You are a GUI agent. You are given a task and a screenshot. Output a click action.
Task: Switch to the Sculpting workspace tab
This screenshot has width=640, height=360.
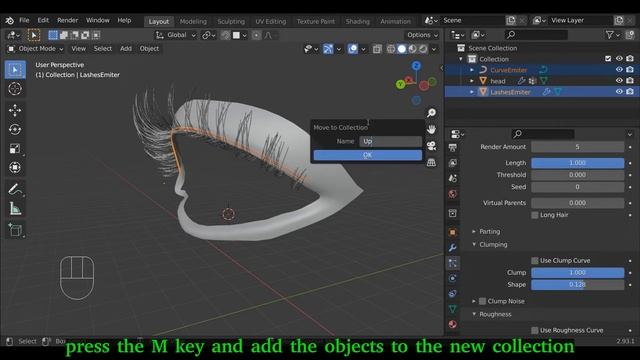coord(231,21)
